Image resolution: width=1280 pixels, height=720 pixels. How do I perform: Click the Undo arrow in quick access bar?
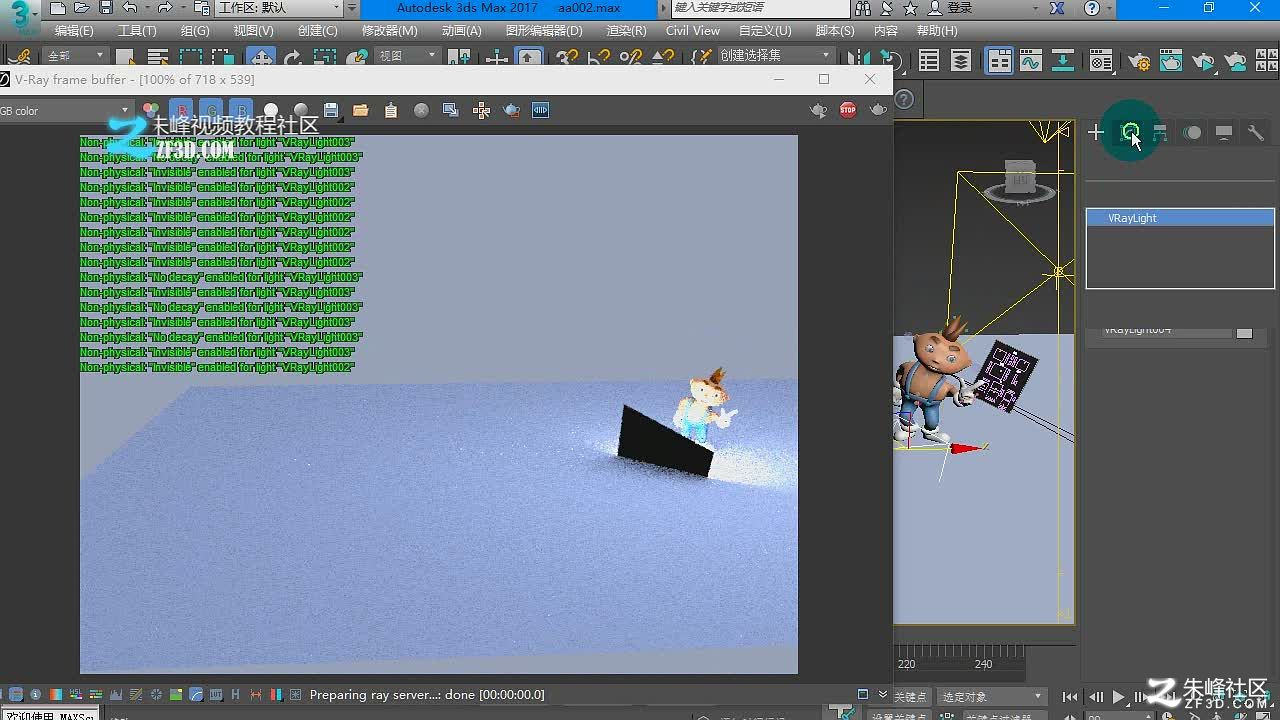[129, 8]
